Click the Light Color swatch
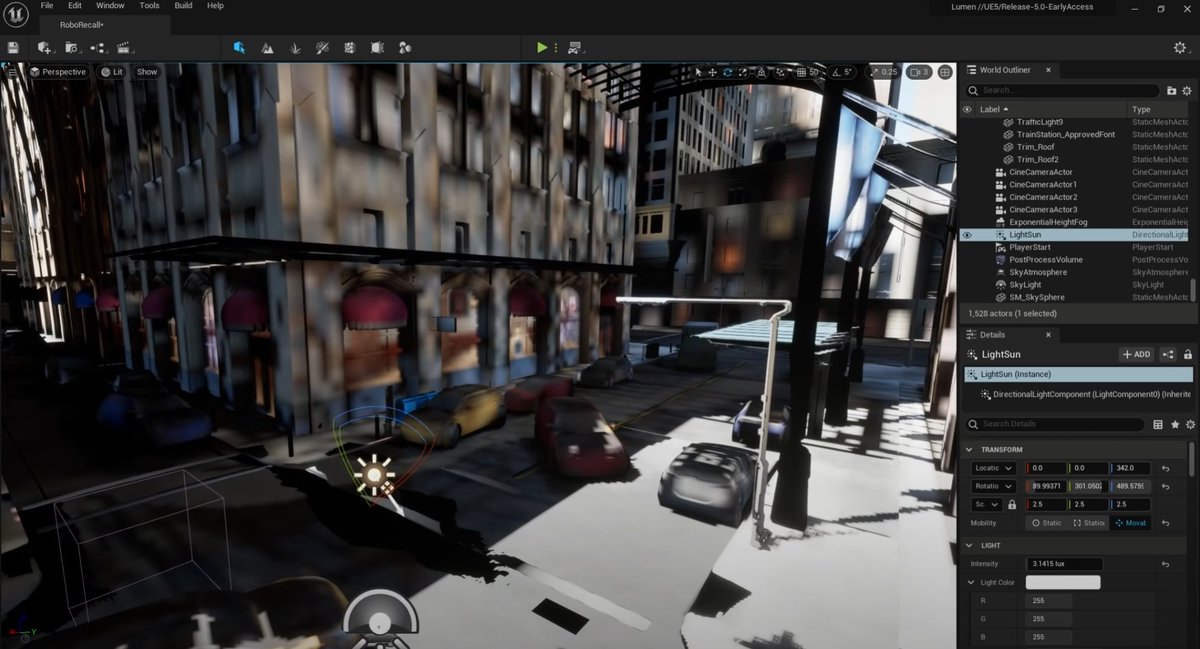1200x649 pixels. pyautogui.click(x=1062, y=582)
